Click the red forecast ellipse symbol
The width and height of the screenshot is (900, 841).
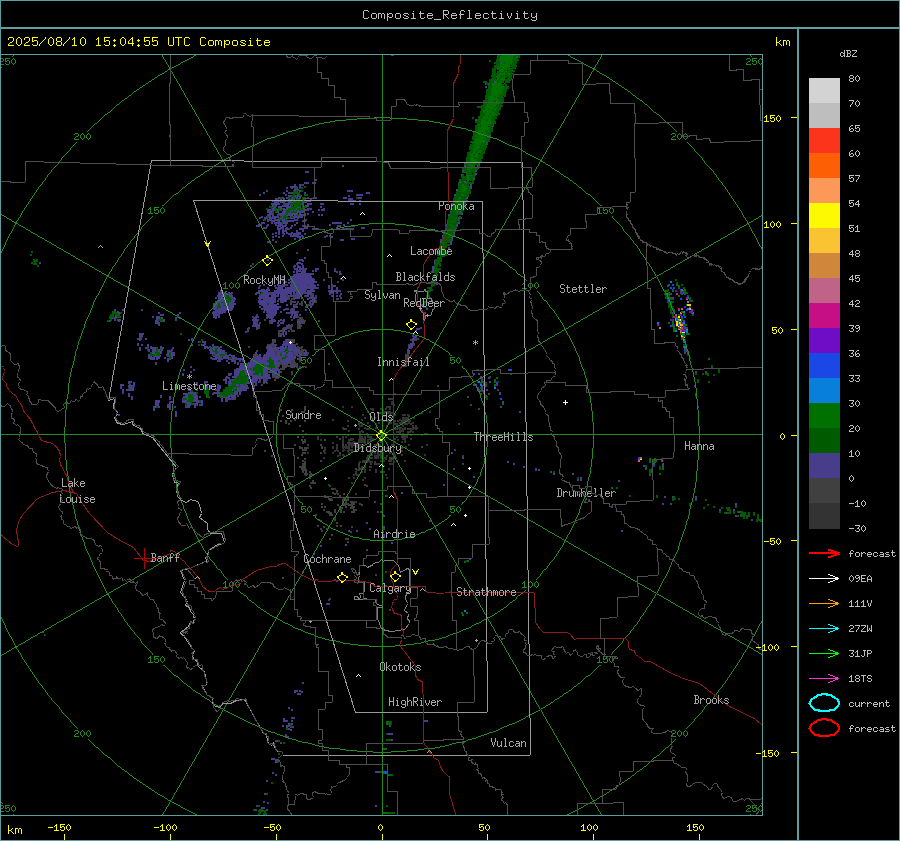(x=824, y=728)
